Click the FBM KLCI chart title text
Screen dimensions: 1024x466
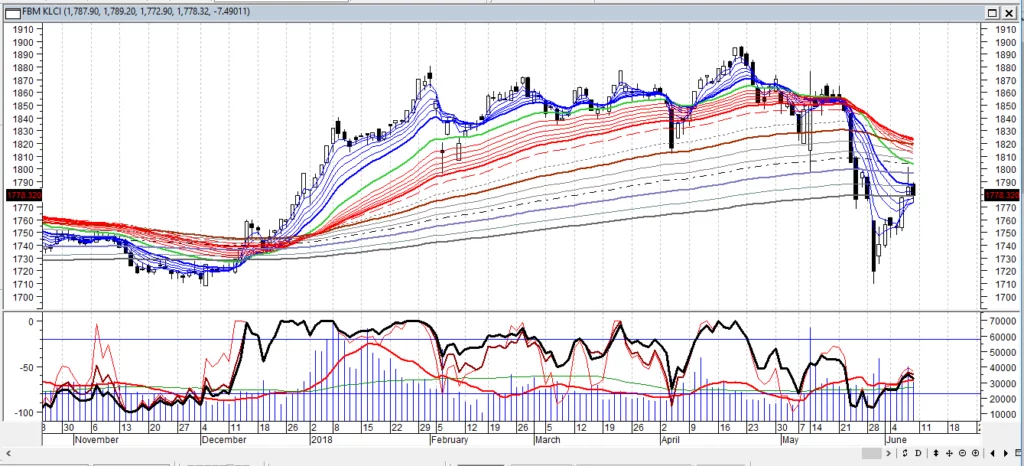pos(136,11)
